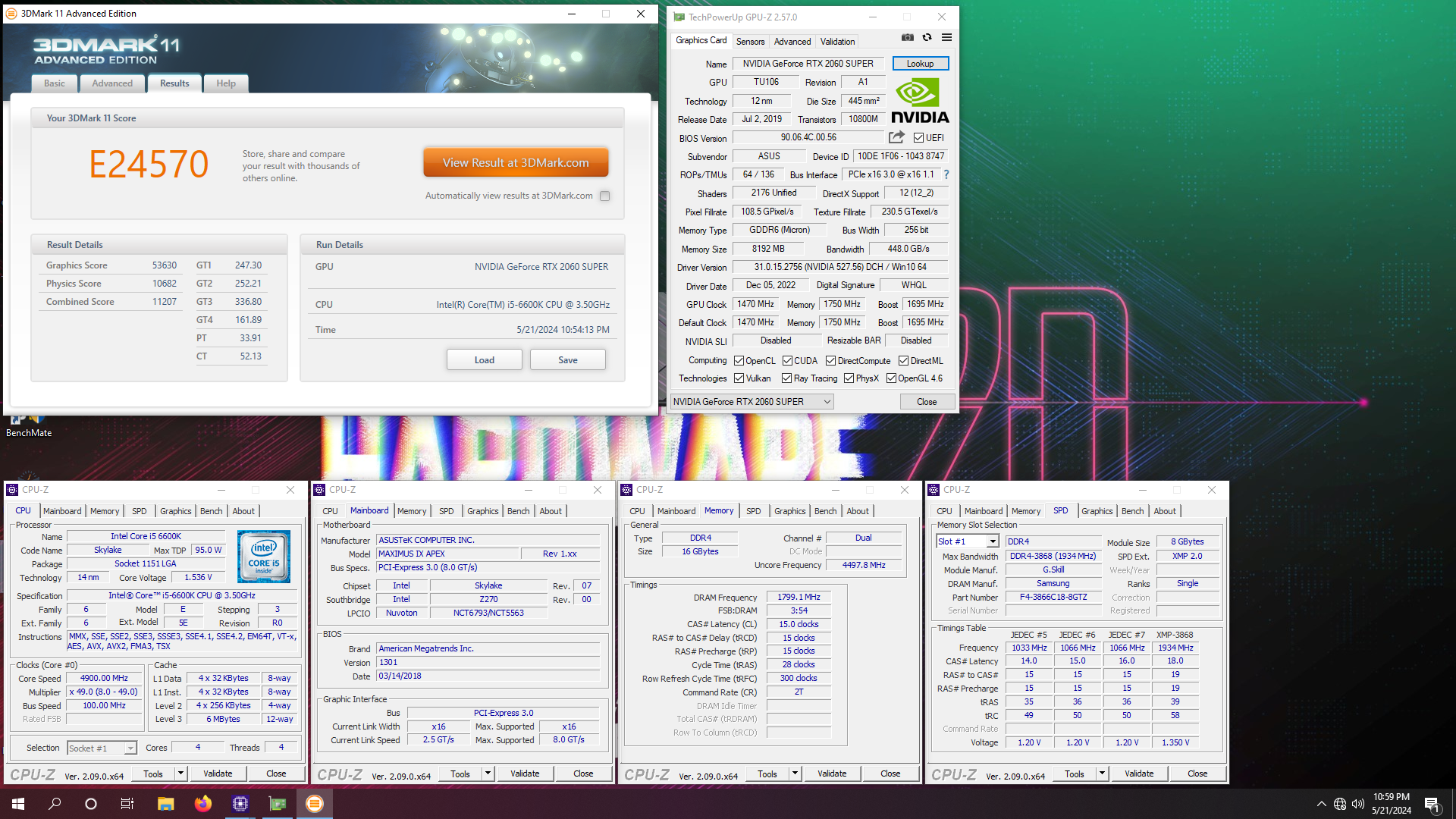The width and height of the screenshot is (1456, 819).
Task: Click first CPU-Z window title icon
Action: point(12,490)
